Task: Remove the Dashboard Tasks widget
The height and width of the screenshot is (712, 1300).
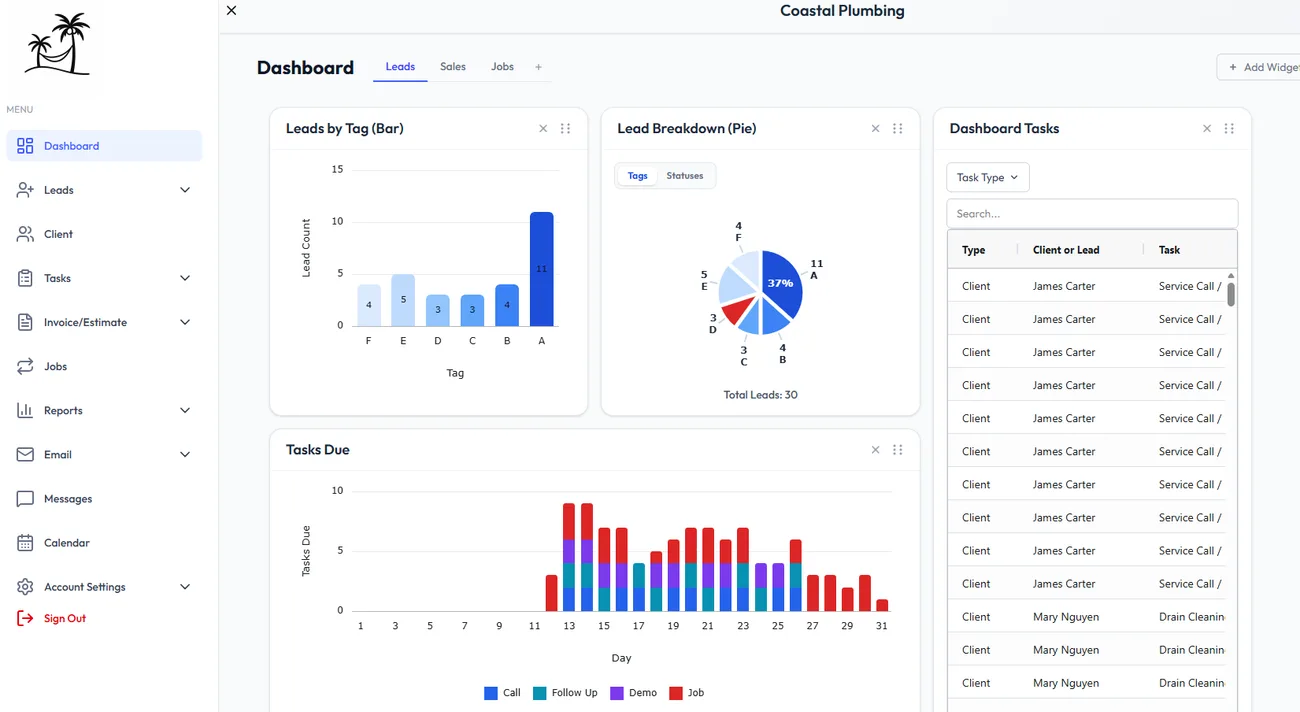Action: 1207,128
